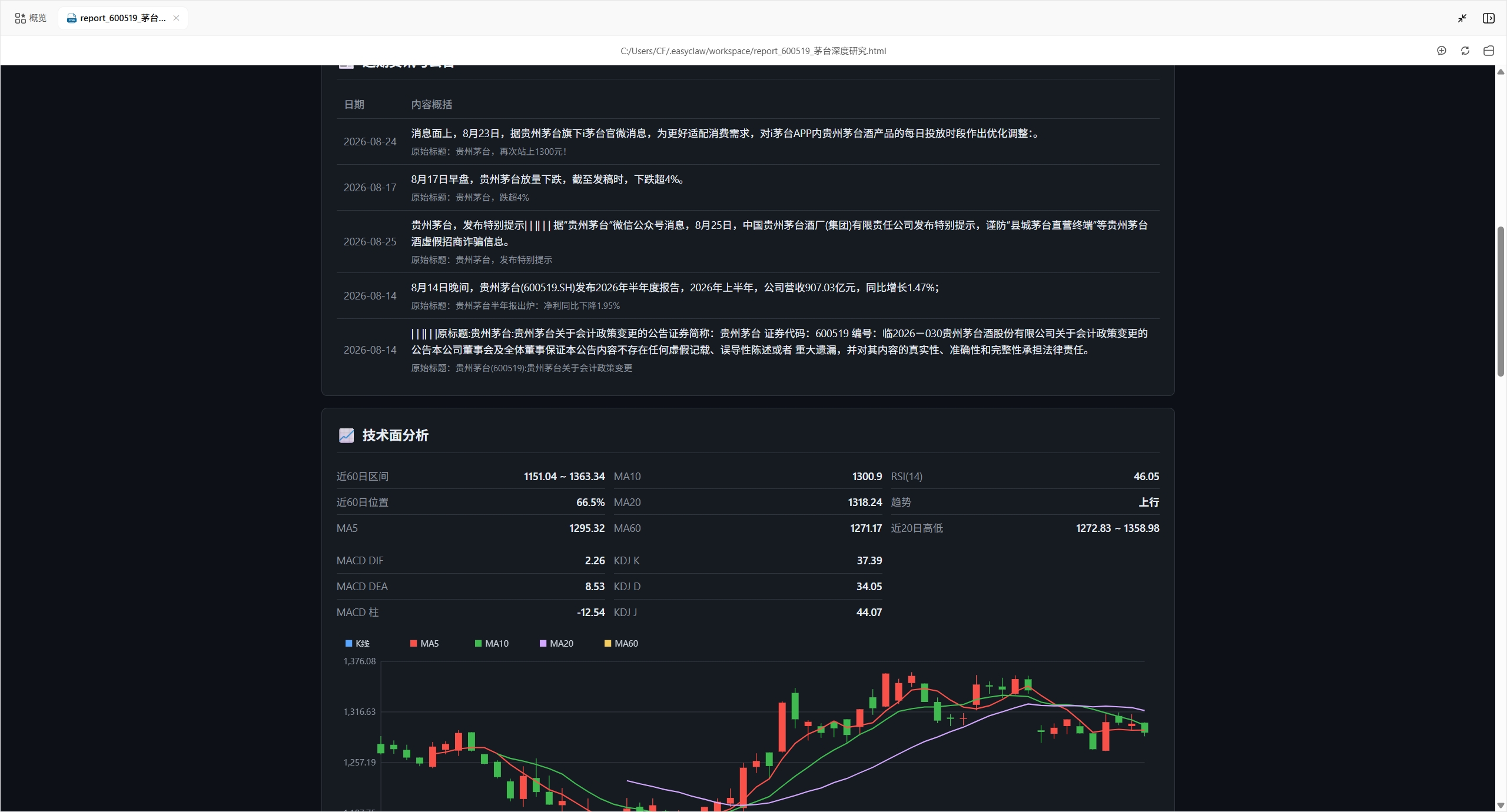Click the 1,316.63 y-axis label
1507x812 pixels.
[359, 712]
